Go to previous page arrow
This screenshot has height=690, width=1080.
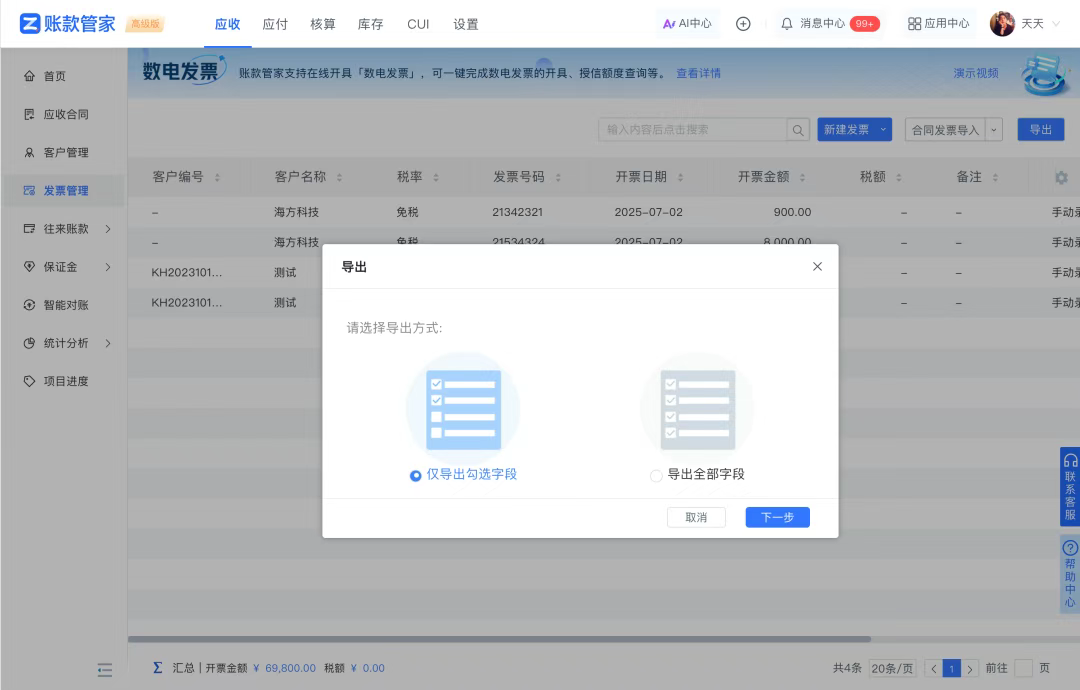(x=933, y=668)
